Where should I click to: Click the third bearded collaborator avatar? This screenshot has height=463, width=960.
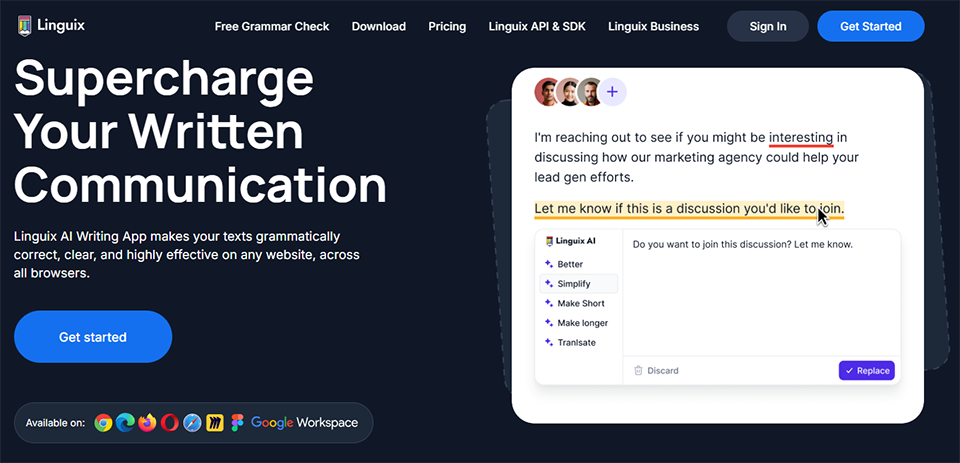(x=590, y=92)
